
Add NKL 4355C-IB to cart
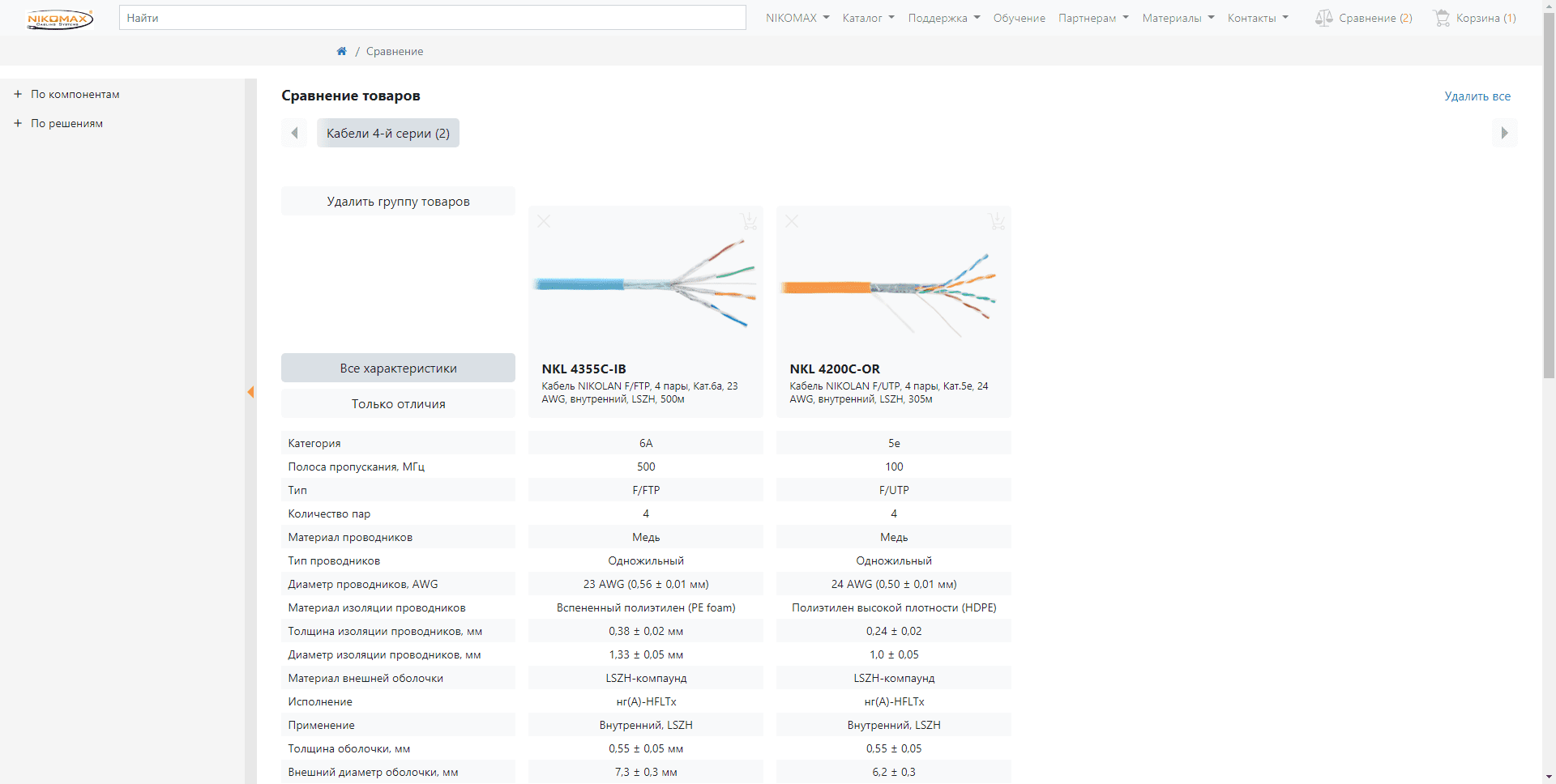749,220
